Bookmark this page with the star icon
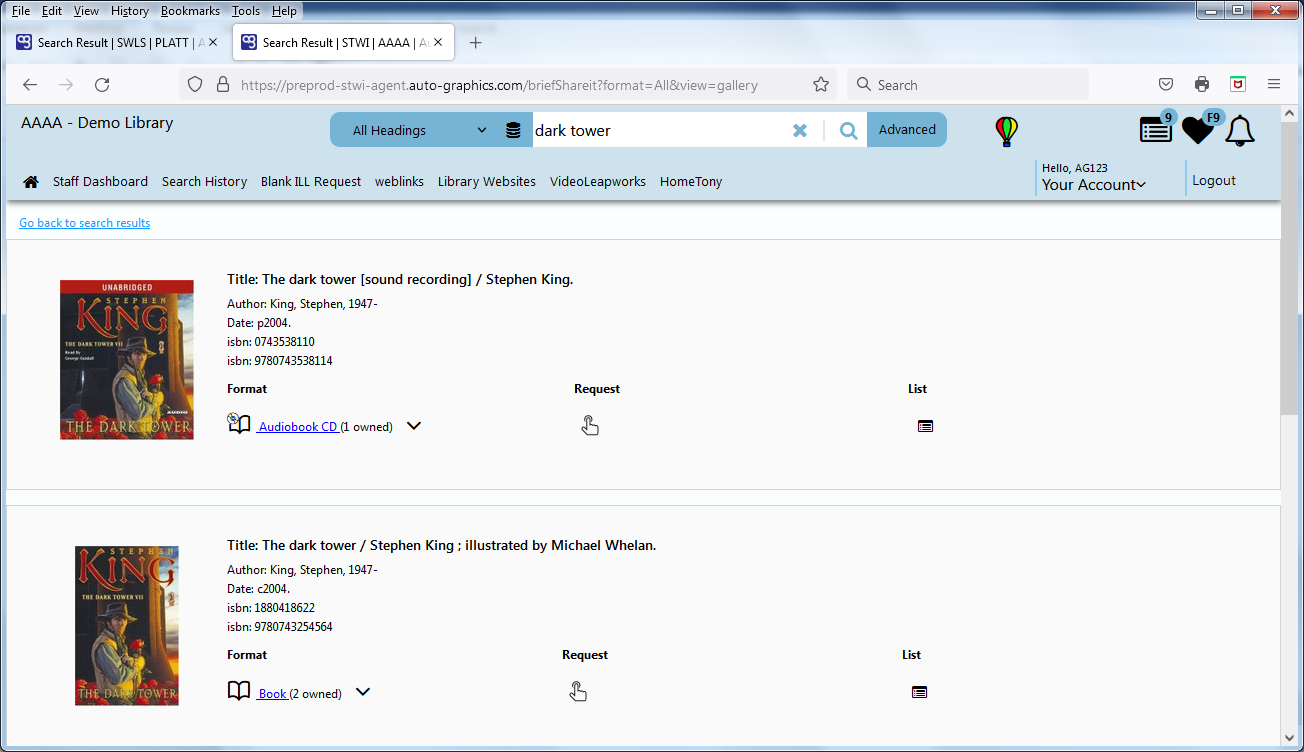This screenshot has height=752, width=1304. [x=821, y=85]
